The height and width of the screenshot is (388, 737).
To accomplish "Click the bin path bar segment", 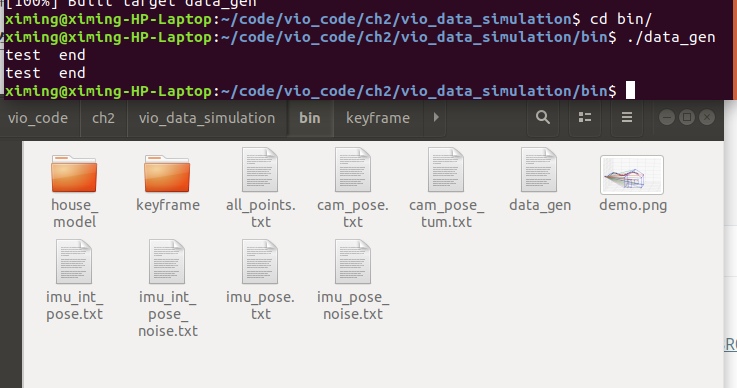I will [310, 118].
